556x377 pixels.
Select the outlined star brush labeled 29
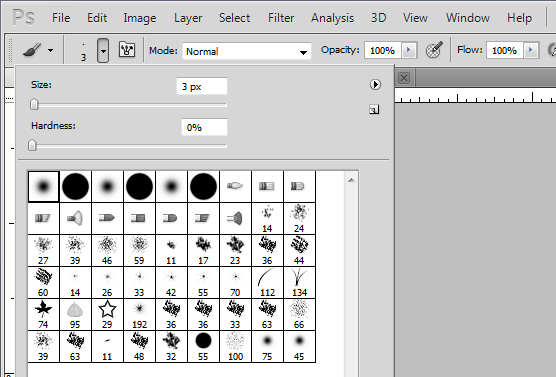point(107,314)
